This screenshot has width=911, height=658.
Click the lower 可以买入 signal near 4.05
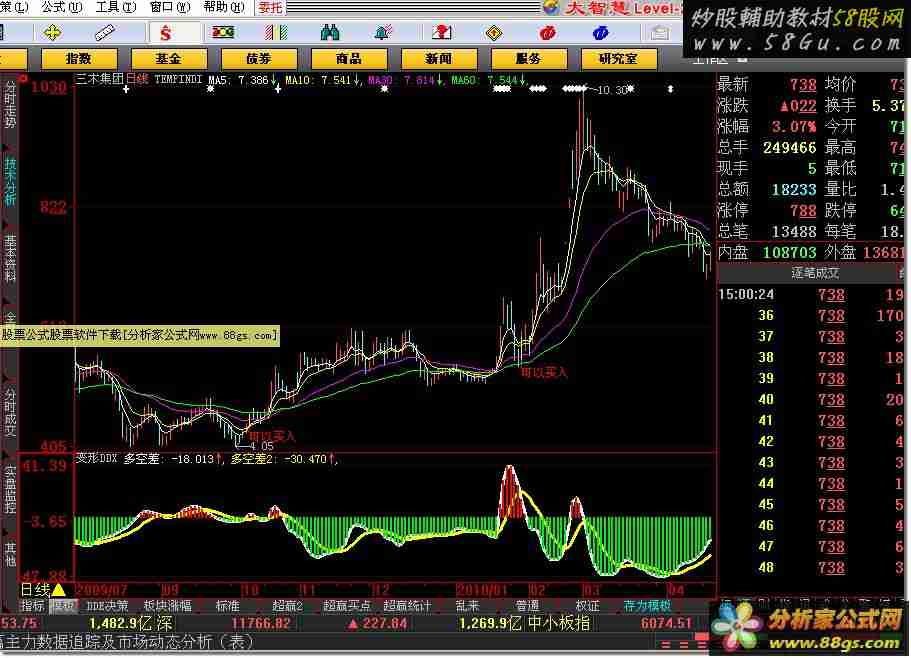(272, 436)
